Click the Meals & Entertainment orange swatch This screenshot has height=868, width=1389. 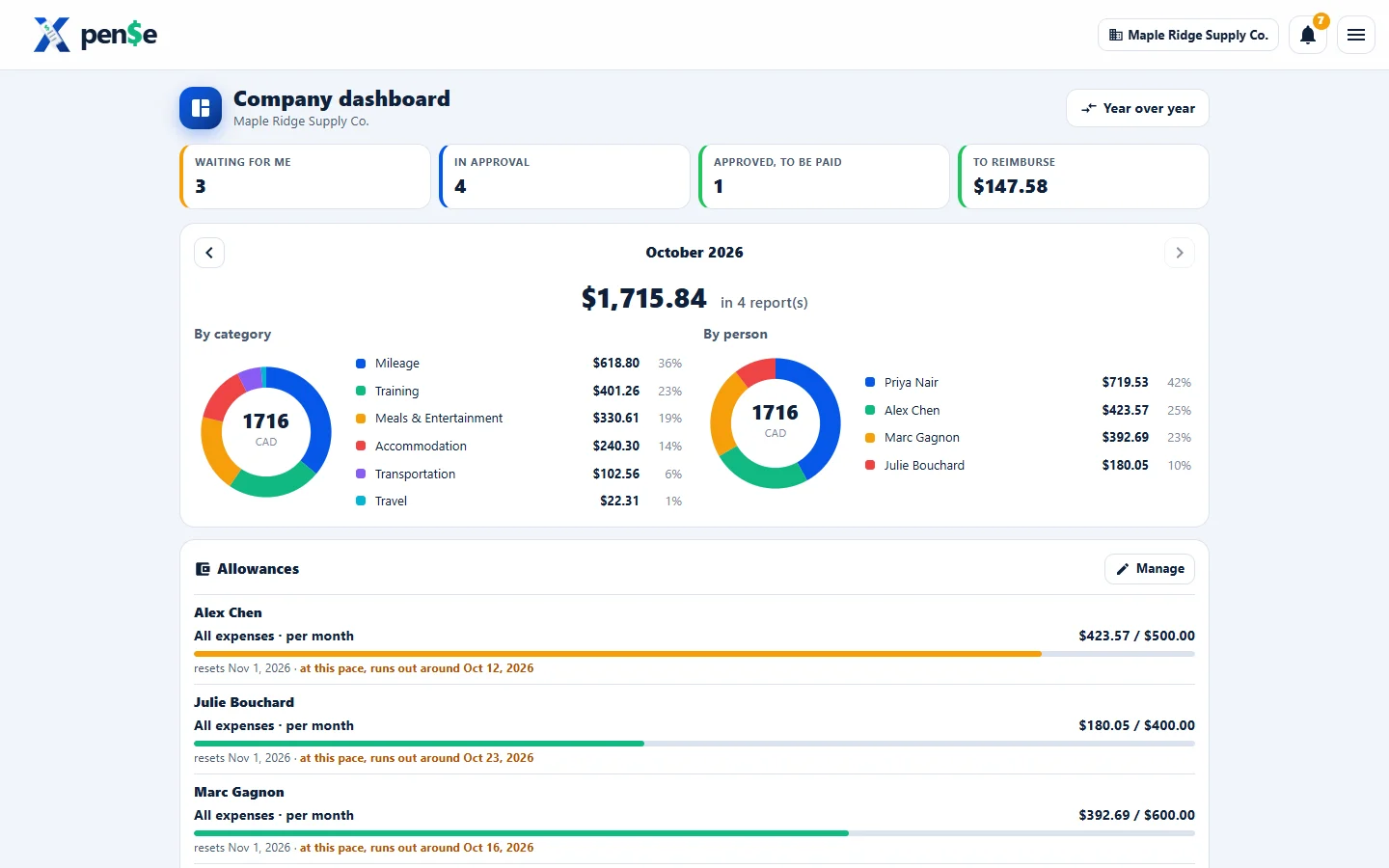(361, 419)
